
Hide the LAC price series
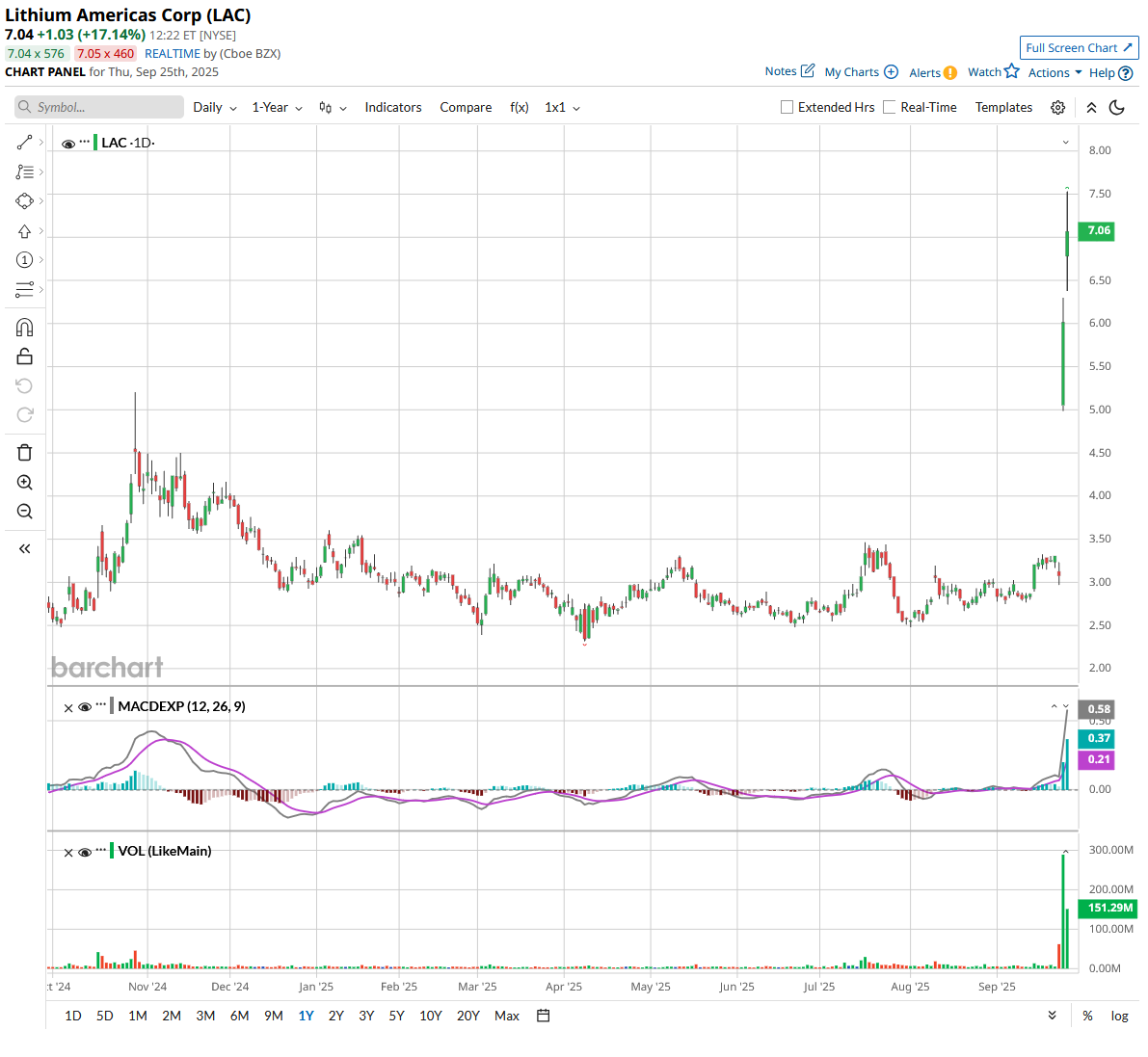pos(68,144)
